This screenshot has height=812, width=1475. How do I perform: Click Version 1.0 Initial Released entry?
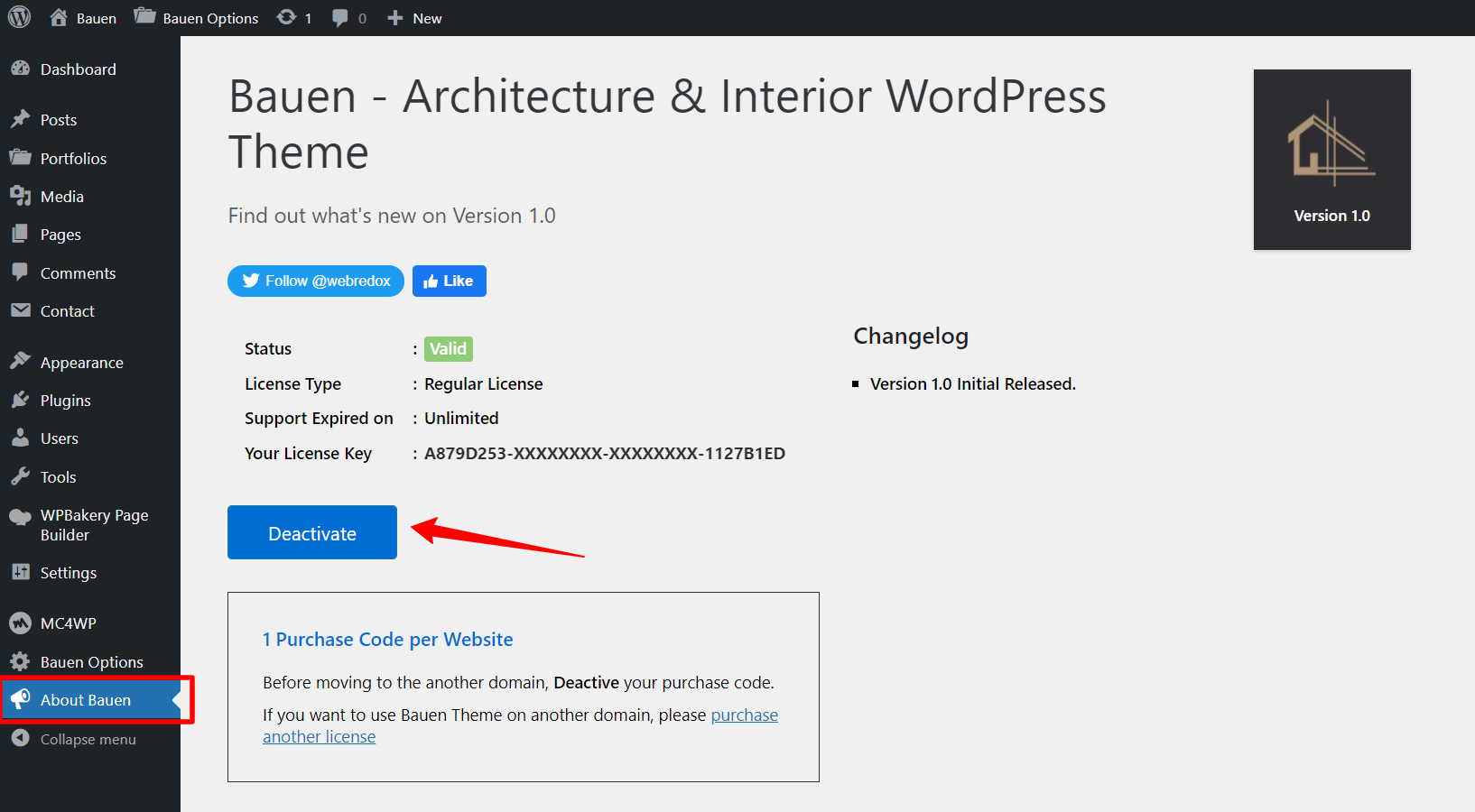[973, 384]
